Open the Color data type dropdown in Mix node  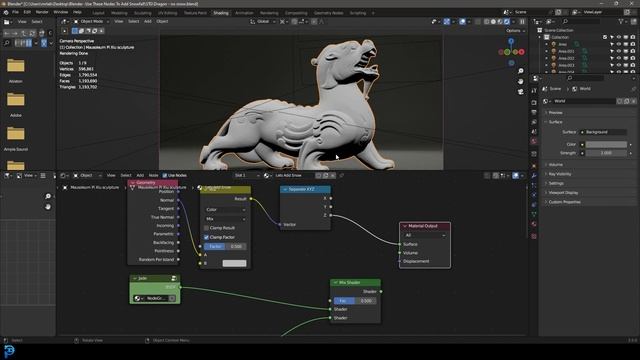click(x=225, y=210)
